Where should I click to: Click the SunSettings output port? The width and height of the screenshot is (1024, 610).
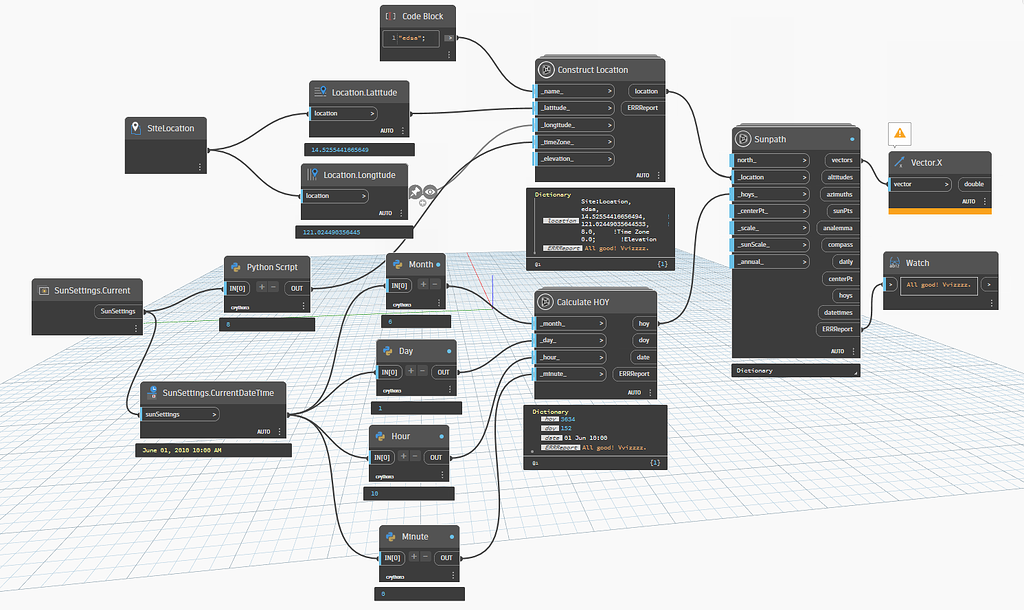[118, 312]
